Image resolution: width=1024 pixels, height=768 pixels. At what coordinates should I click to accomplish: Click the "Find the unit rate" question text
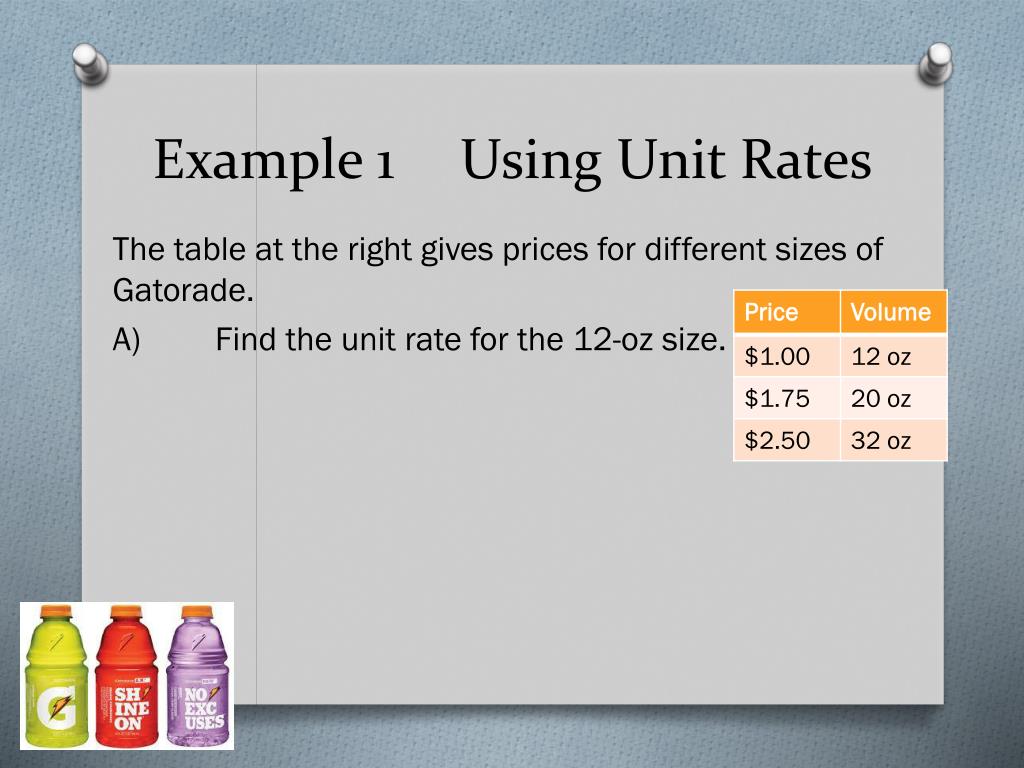click(470, 340)
